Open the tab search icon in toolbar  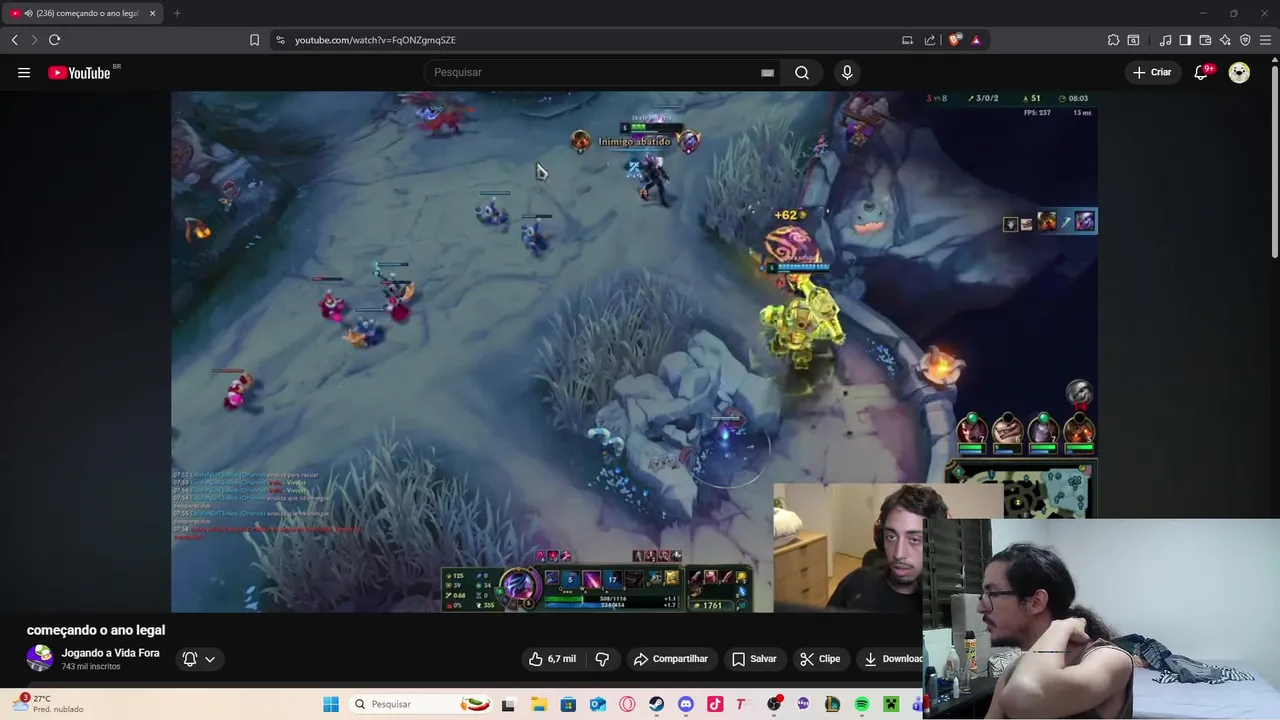click(x=1133, y=40)
